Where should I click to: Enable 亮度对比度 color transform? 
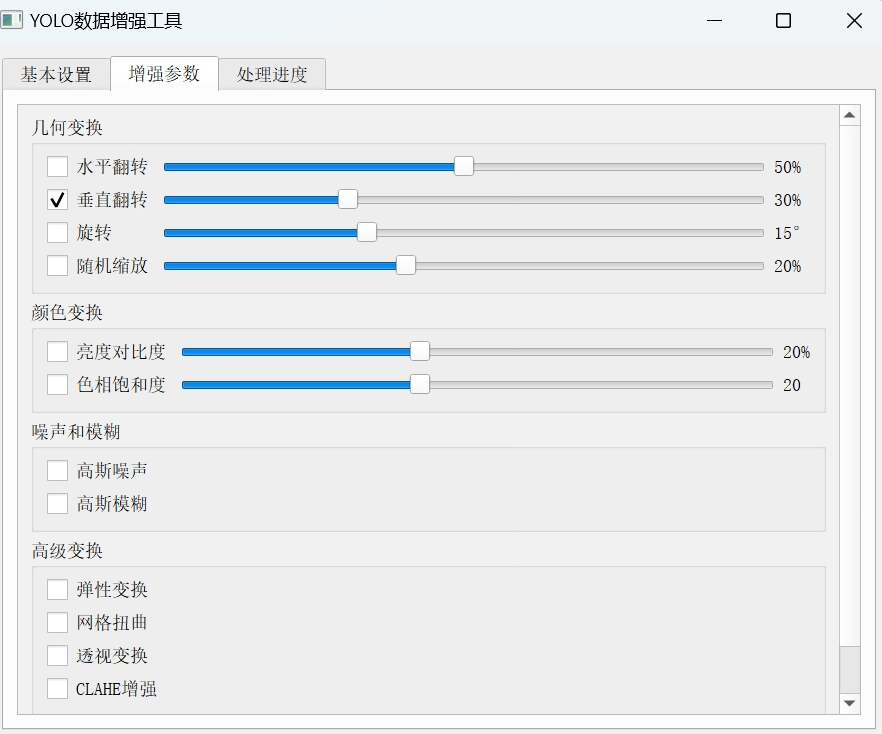58,352
